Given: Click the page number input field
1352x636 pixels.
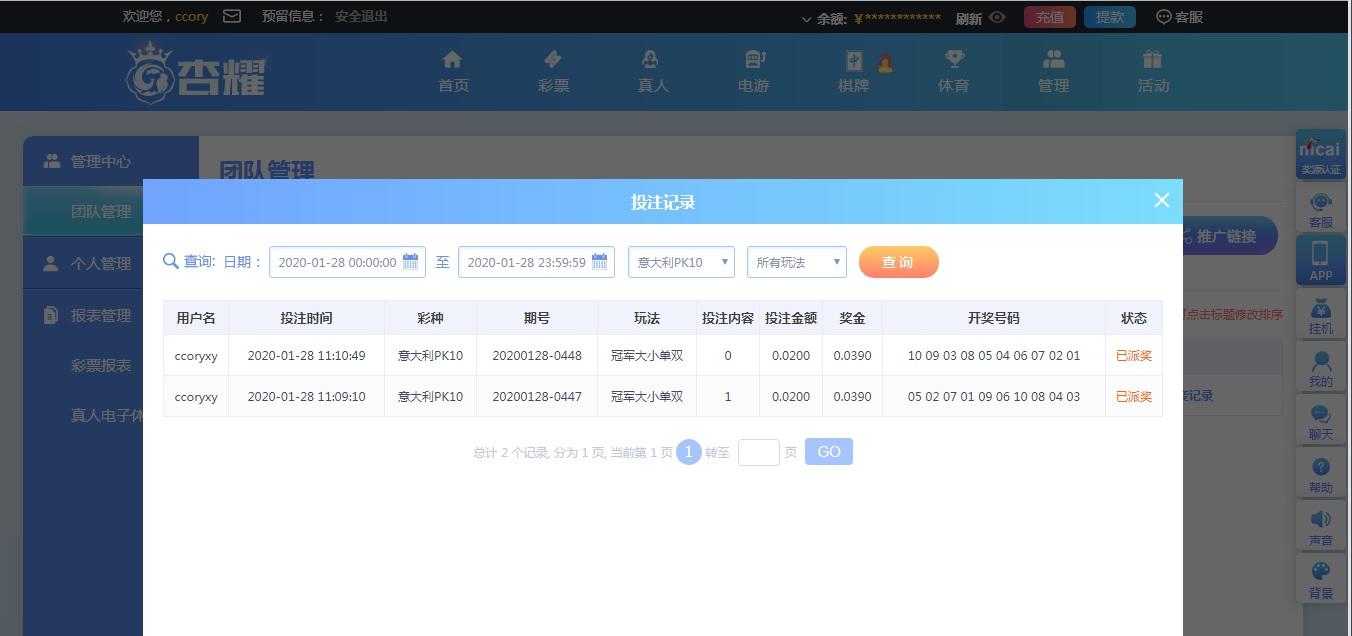Looking at the screenshot, I should [x=758, y=452].
